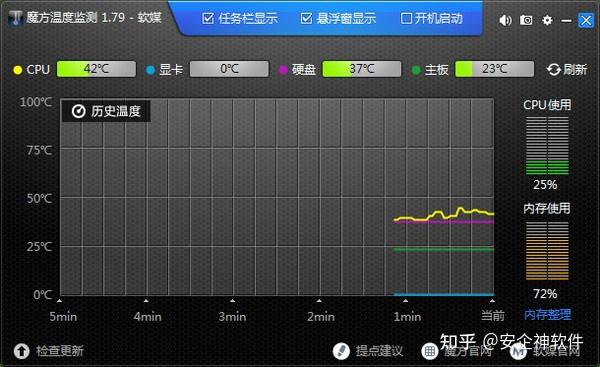600x367 pixels.
Task: Click the CPU temperature bar showing 42℃
Action: pos(96,69)
